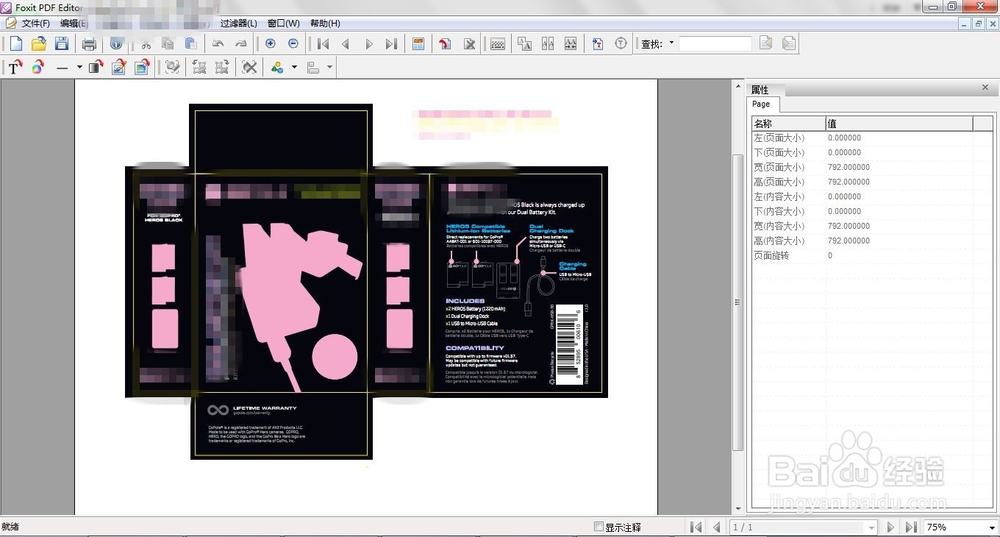
Task: Click circled T text tool icon
Action: point(621,43)
